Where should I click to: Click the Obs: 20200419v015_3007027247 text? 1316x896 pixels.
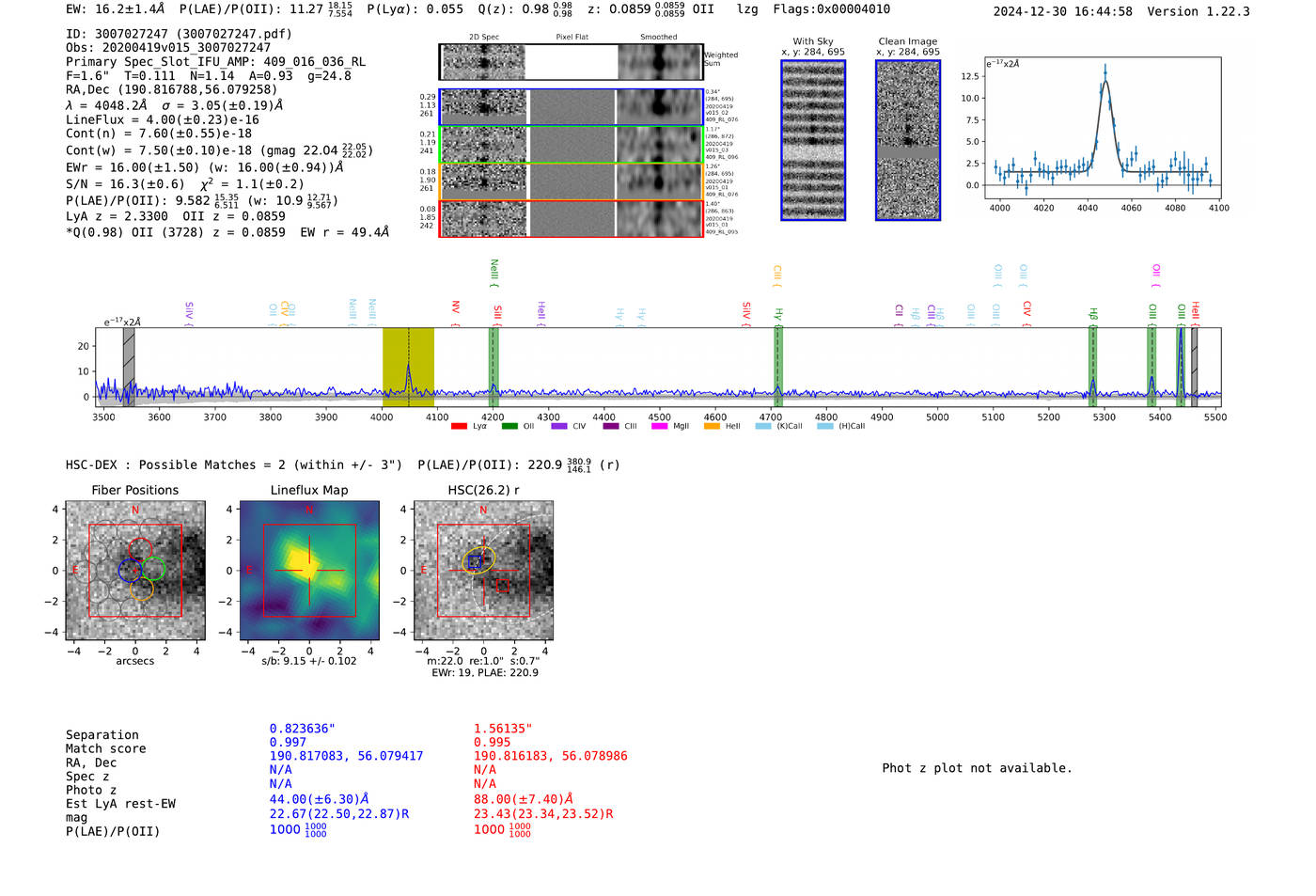click(x=168, y=47)
